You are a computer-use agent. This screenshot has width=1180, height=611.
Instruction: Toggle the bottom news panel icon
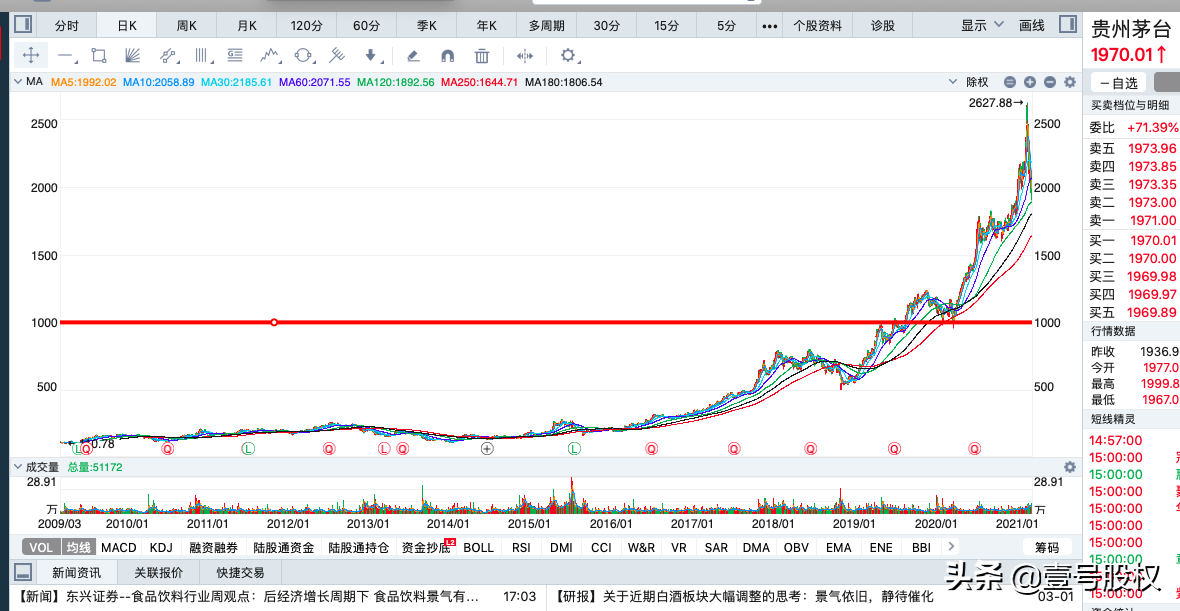23,573
